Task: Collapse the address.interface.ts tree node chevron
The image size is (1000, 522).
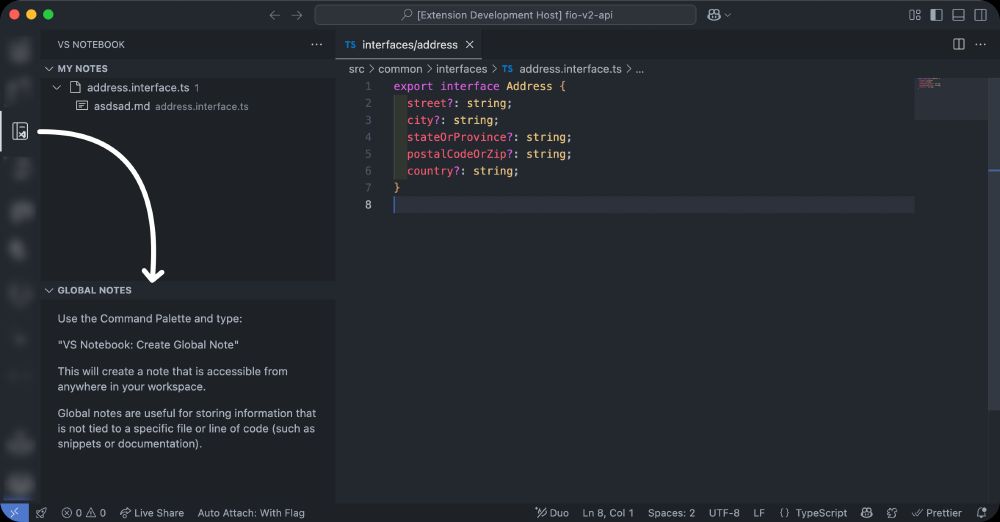Action: click(57, 87)
